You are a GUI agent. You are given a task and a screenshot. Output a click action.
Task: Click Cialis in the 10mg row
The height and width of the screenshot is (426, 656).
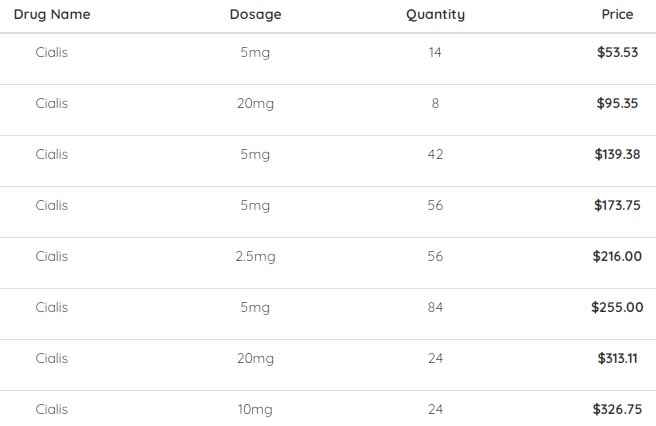(51, 410)
